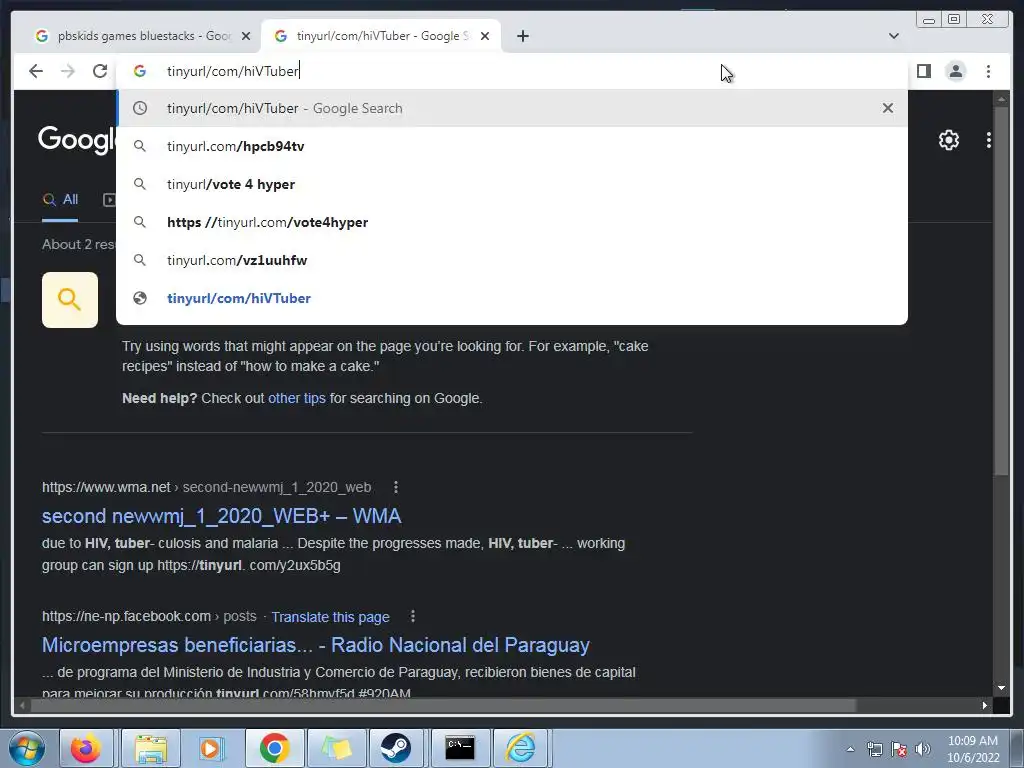Click the horizontal scrollbar thumb
The image size is (1024, 768).
click(443, 705)
